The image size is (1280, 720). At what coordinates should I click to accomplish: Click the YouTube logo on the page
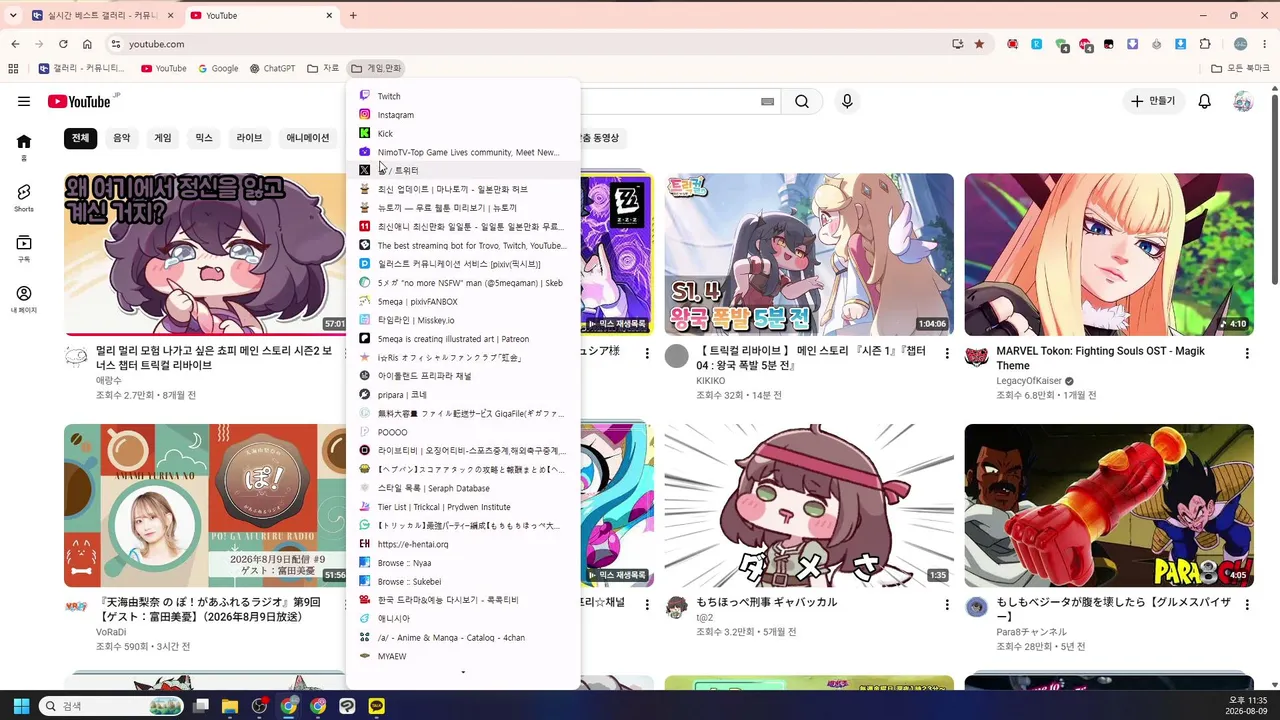[79, 101]
